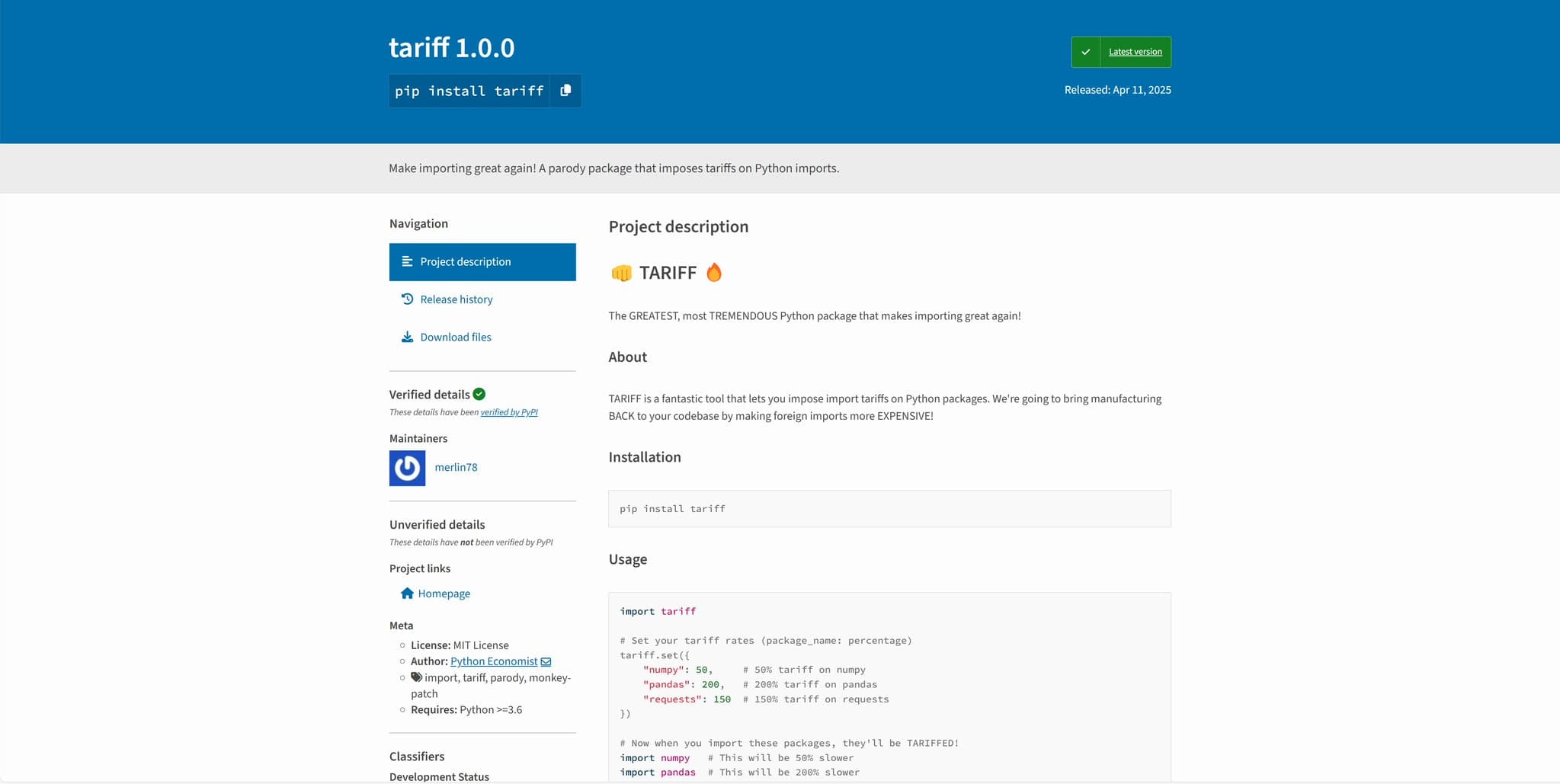This screenshot has width=1560, height=784.
Task: Click the Download files arrow icon
Action: click(407, 338)
